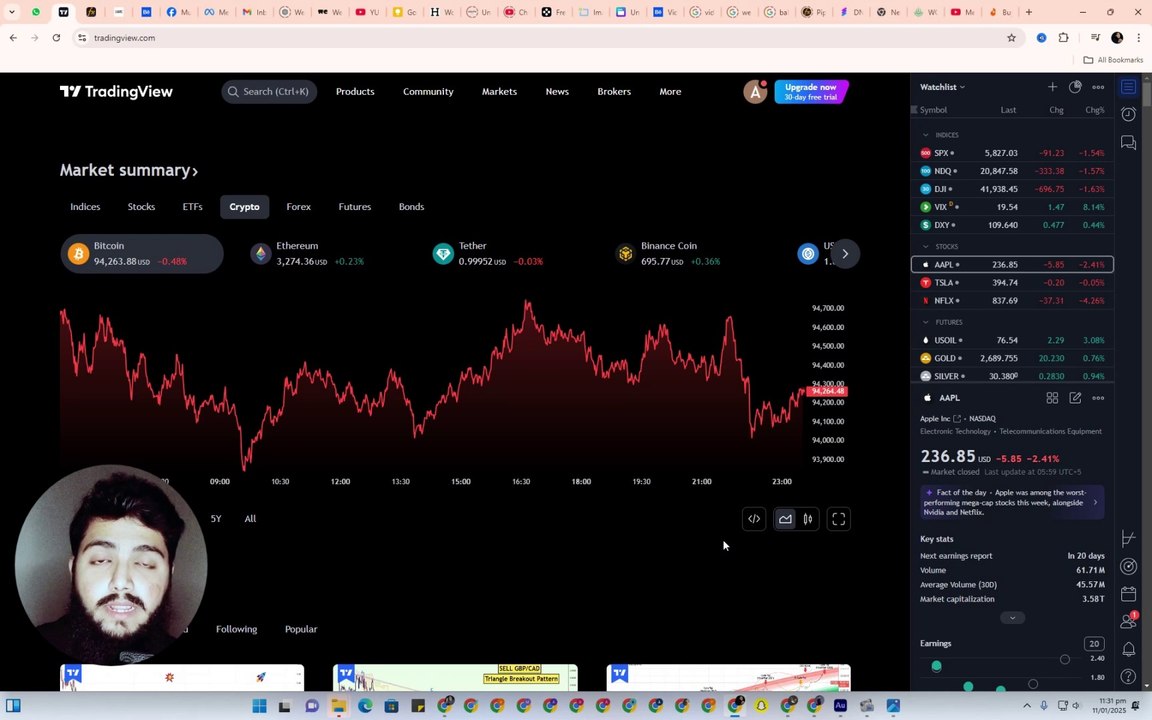Bookmark this page with the star
Viewport: 1152px width, 720px height.
(x=1011, y=37)
